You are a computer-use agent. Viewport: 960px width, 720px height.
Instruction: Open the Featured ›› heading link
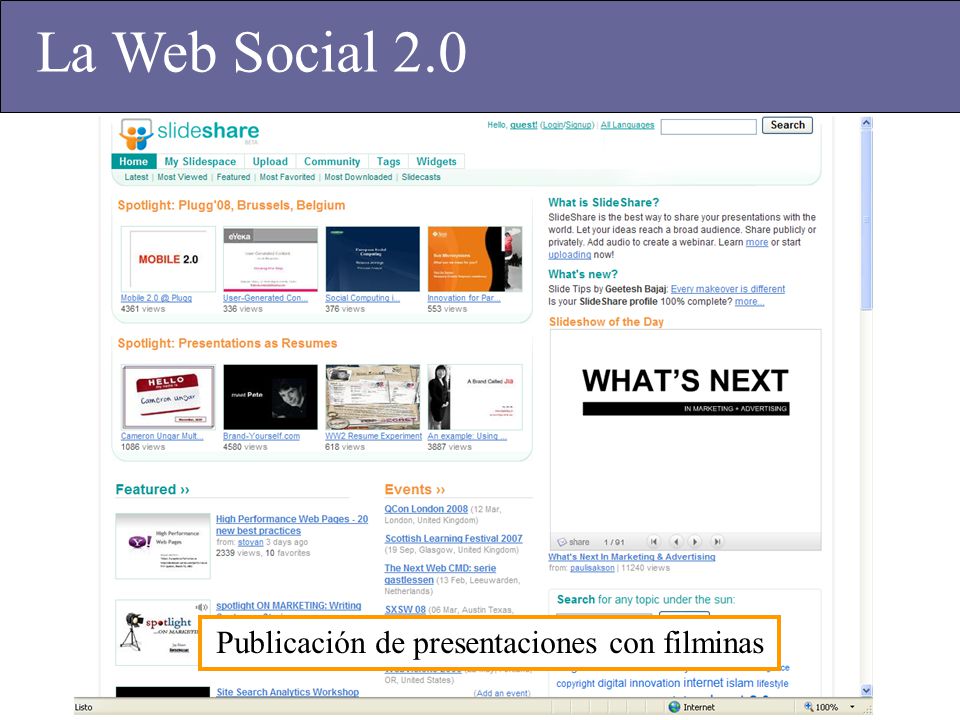pyautogui.click(x=152, y=489)
